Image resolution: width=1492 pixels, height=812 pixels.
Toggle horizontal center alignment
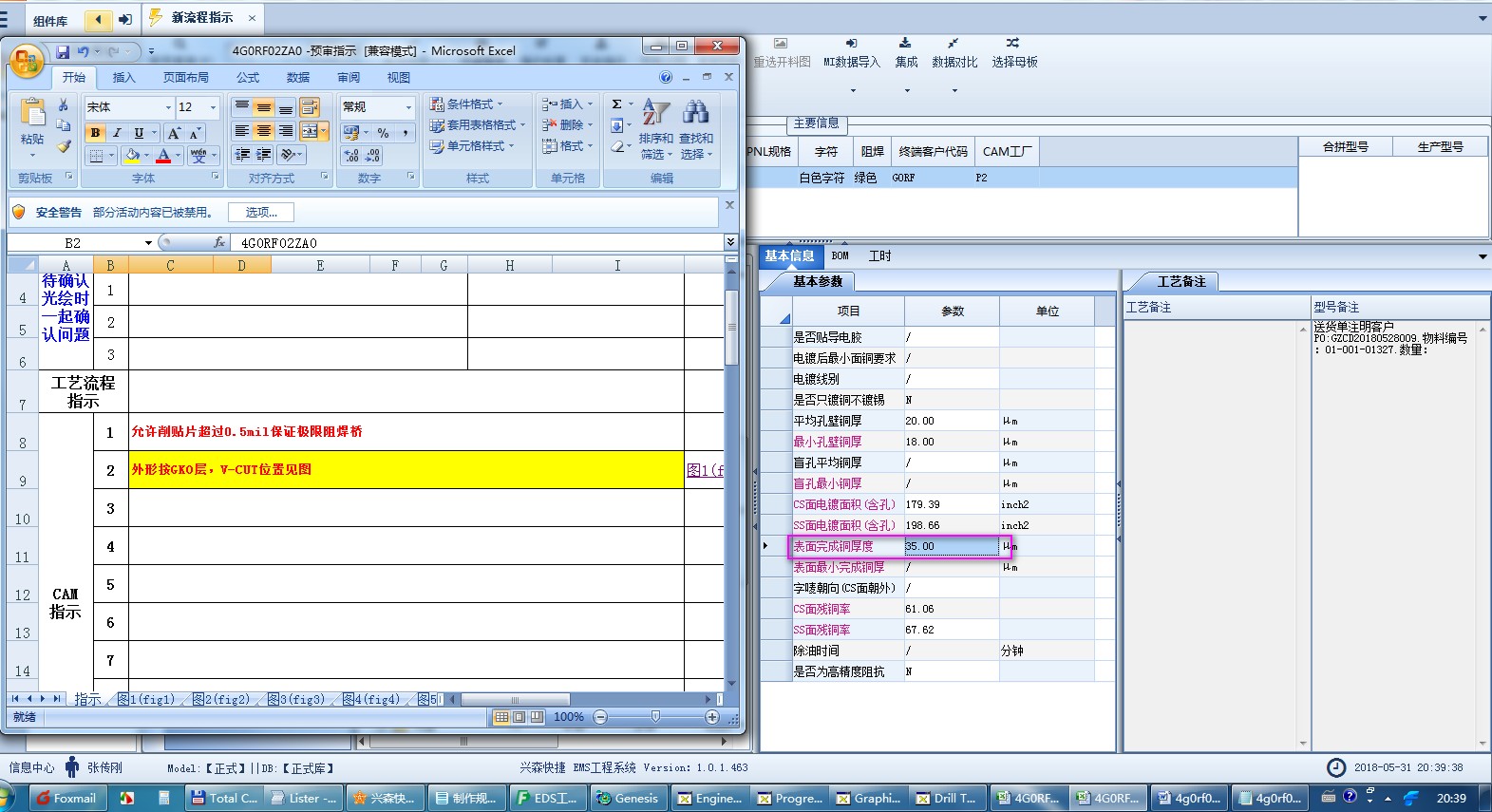tap(264, 131)
